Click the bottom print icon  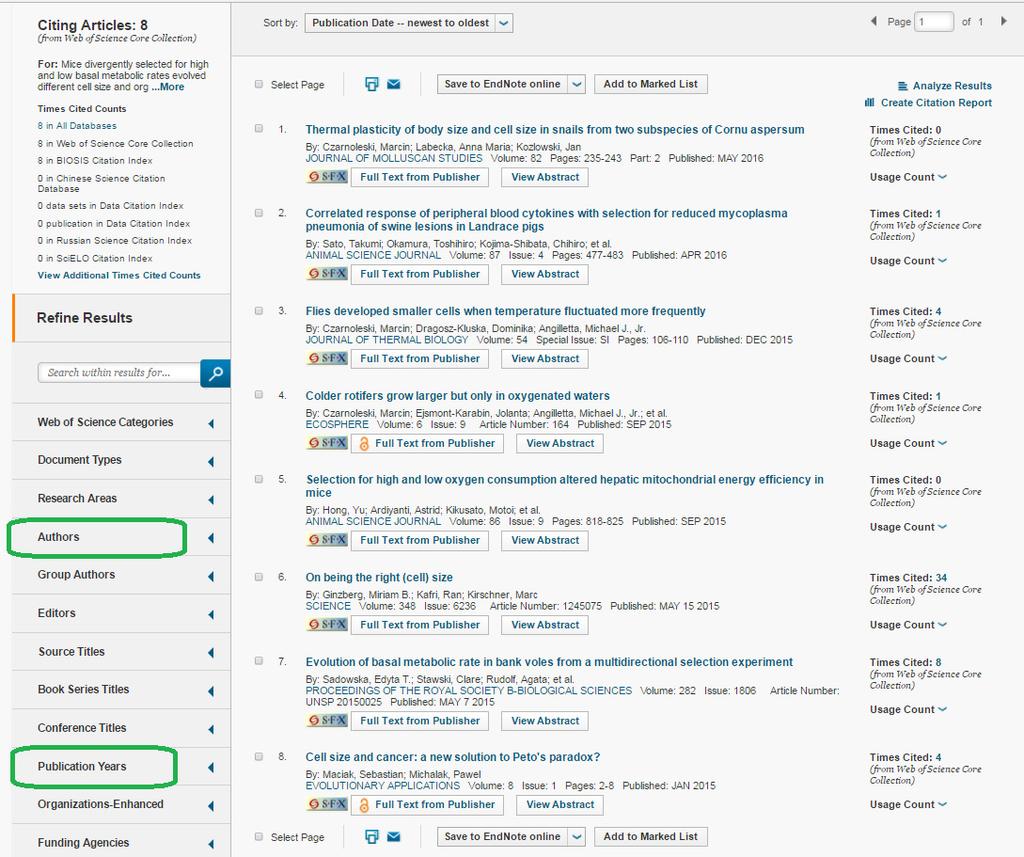pyautogui.click(x=372, y=837)
